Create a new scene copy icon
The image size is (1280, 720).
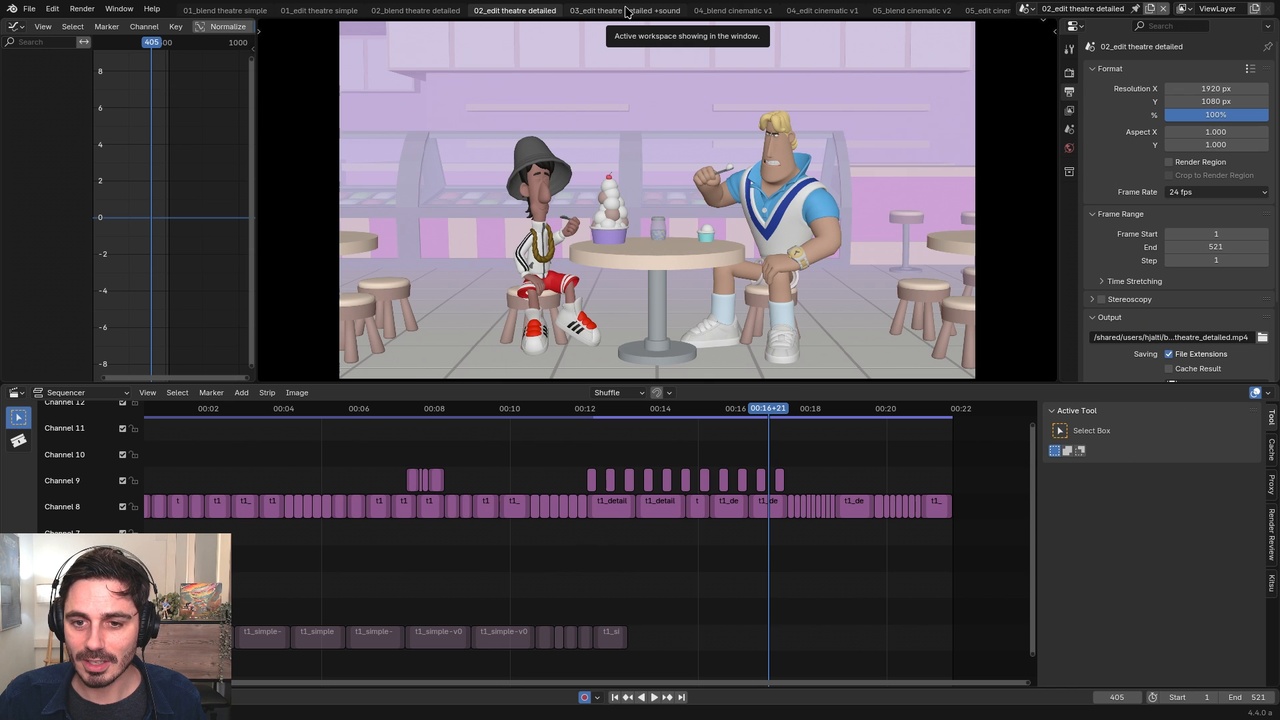(x=1148, y=9)
